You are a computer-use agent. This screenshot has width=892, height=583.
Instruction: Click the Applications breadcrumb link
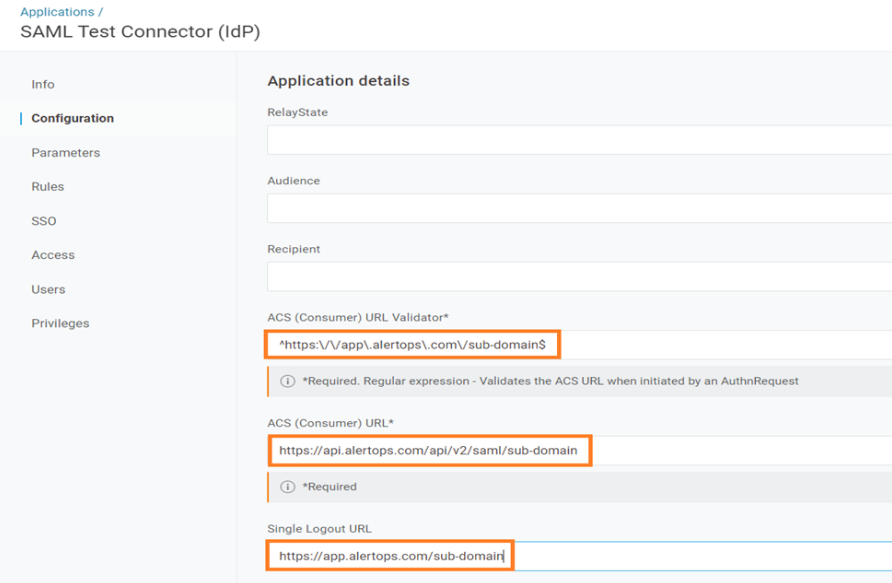(56, 12)
